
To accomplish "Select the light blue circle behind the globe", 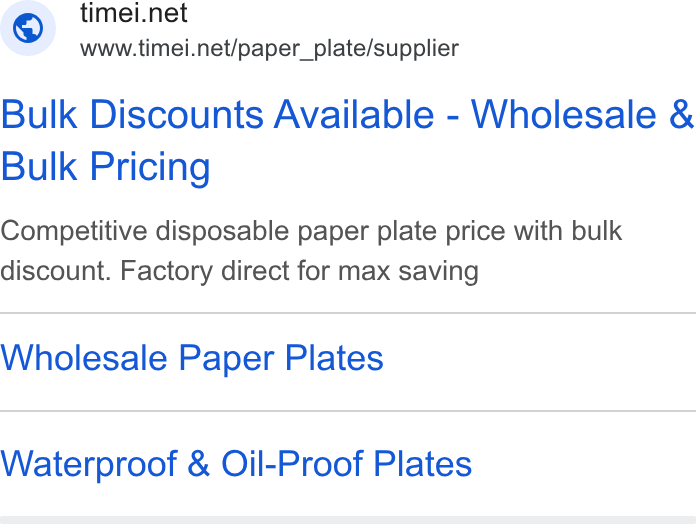I will (28, 28).
